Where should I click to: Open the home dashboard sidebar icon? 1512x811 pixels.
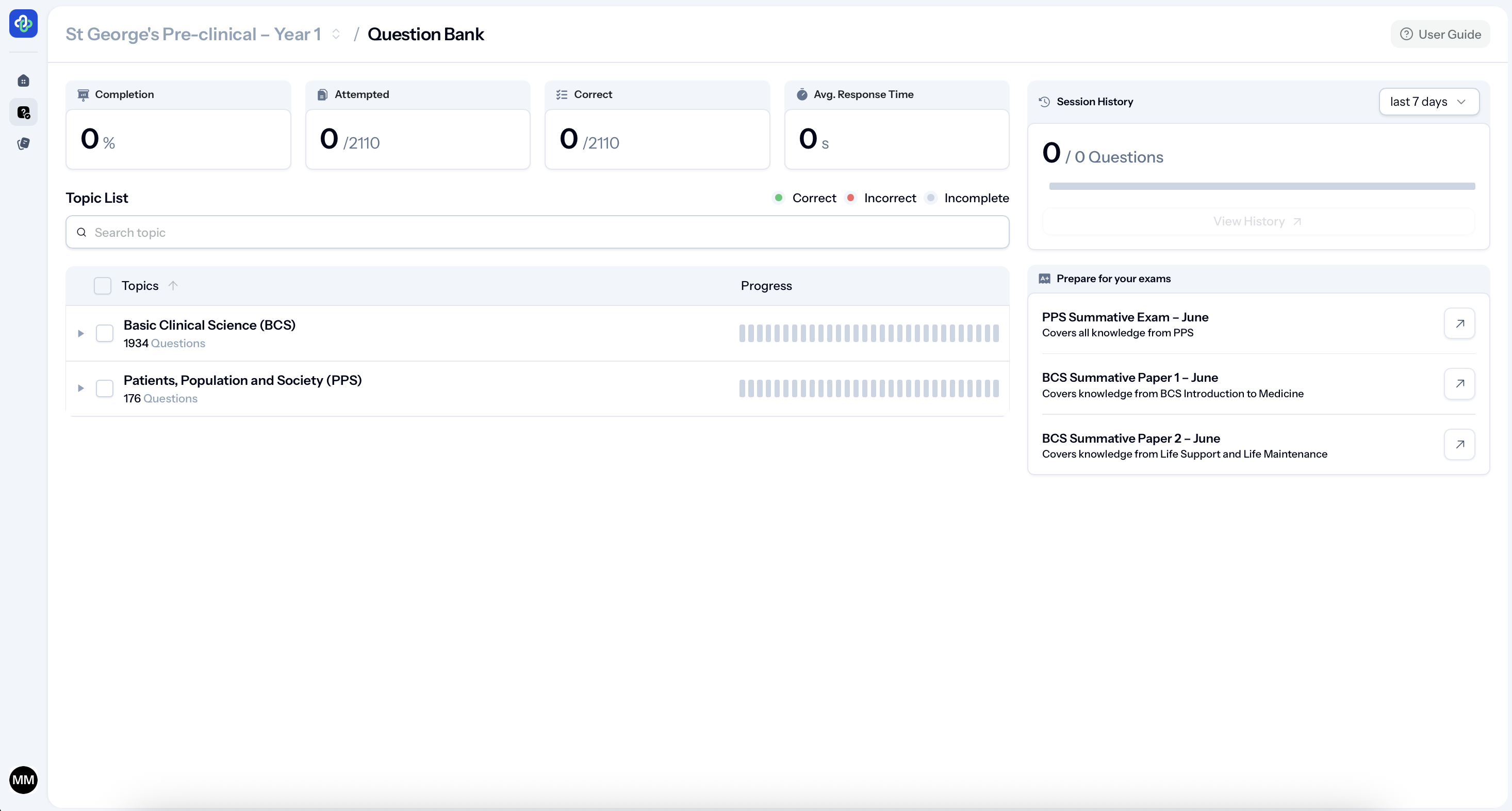24,80
